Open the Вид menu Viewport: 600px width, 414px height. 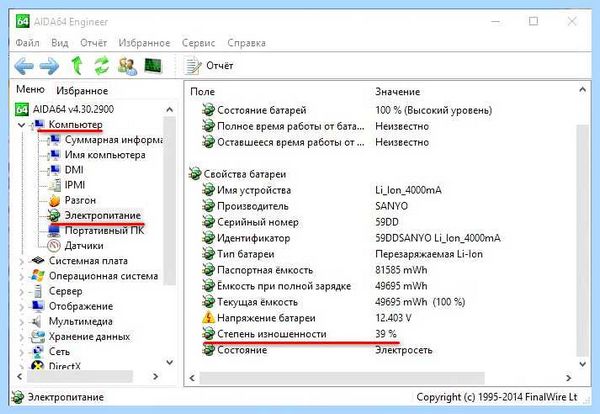pos(60,43)
